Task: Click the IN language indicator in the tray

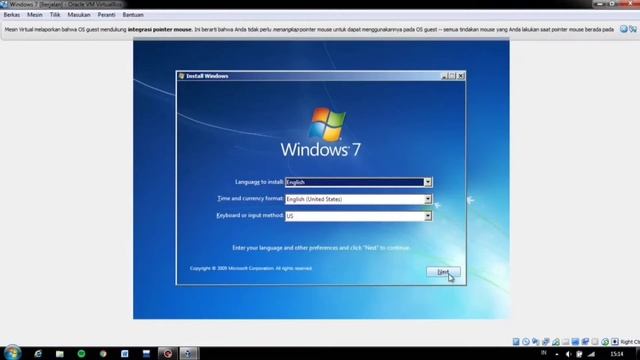Action: pyautogui.click(x=544, y=353)
